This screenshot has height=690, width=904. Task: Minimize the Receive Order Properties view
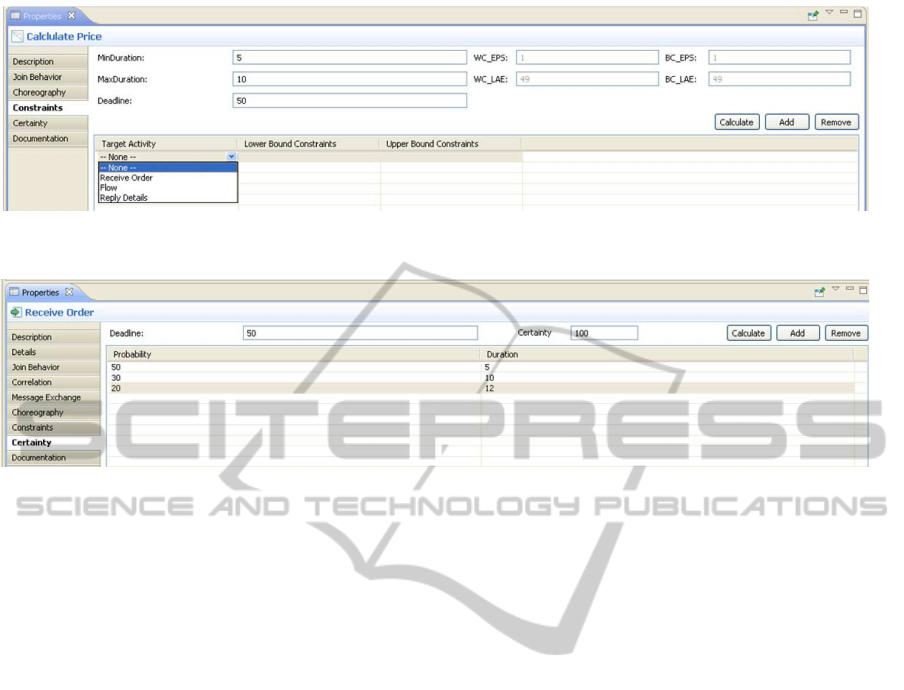[850, 289]
